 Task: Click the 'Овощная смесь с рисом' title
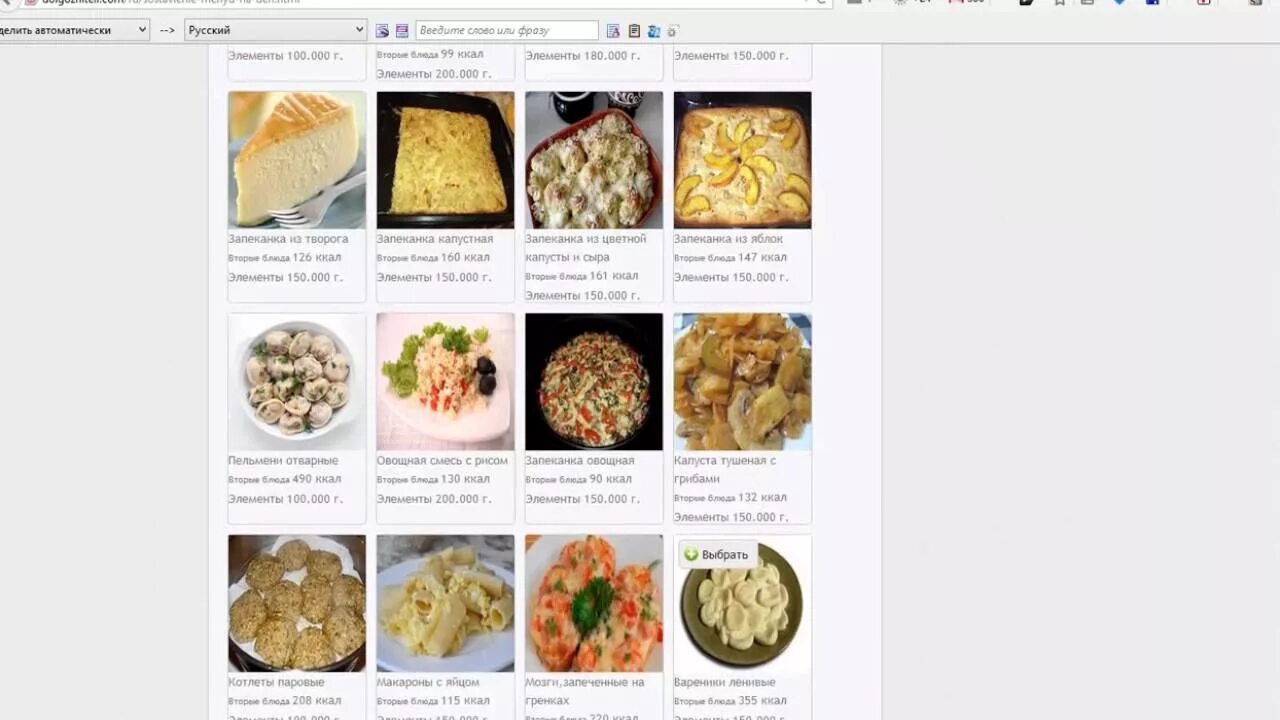coord(442,461)
